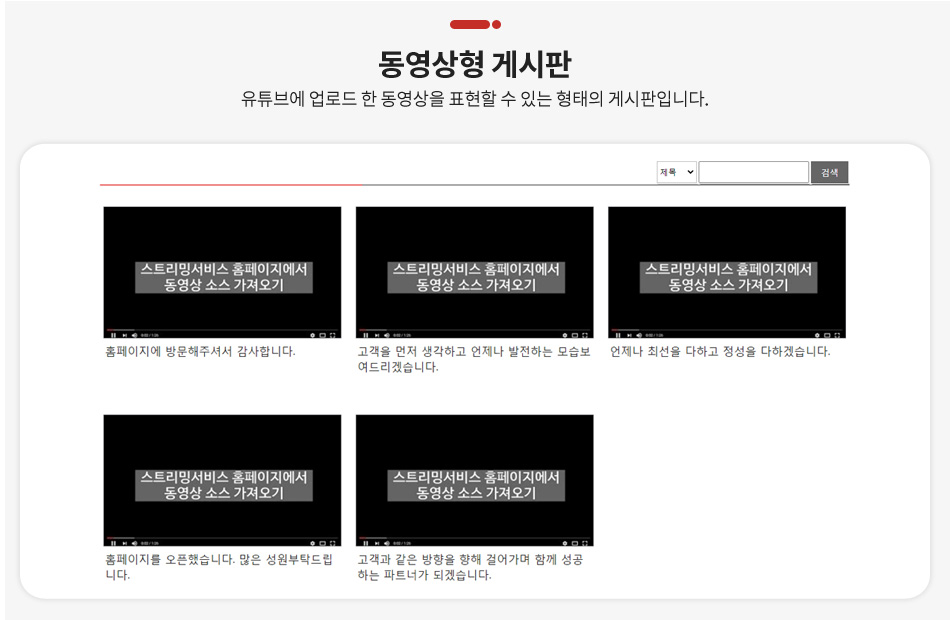
Task: Toggle theater mode in '홈페이지에 방문해주셔서' video
Action: coord(322,335)
